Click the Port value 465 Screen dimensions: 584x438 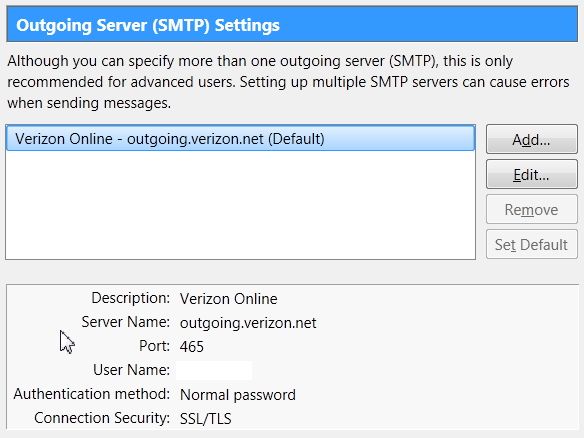point(191,346)
